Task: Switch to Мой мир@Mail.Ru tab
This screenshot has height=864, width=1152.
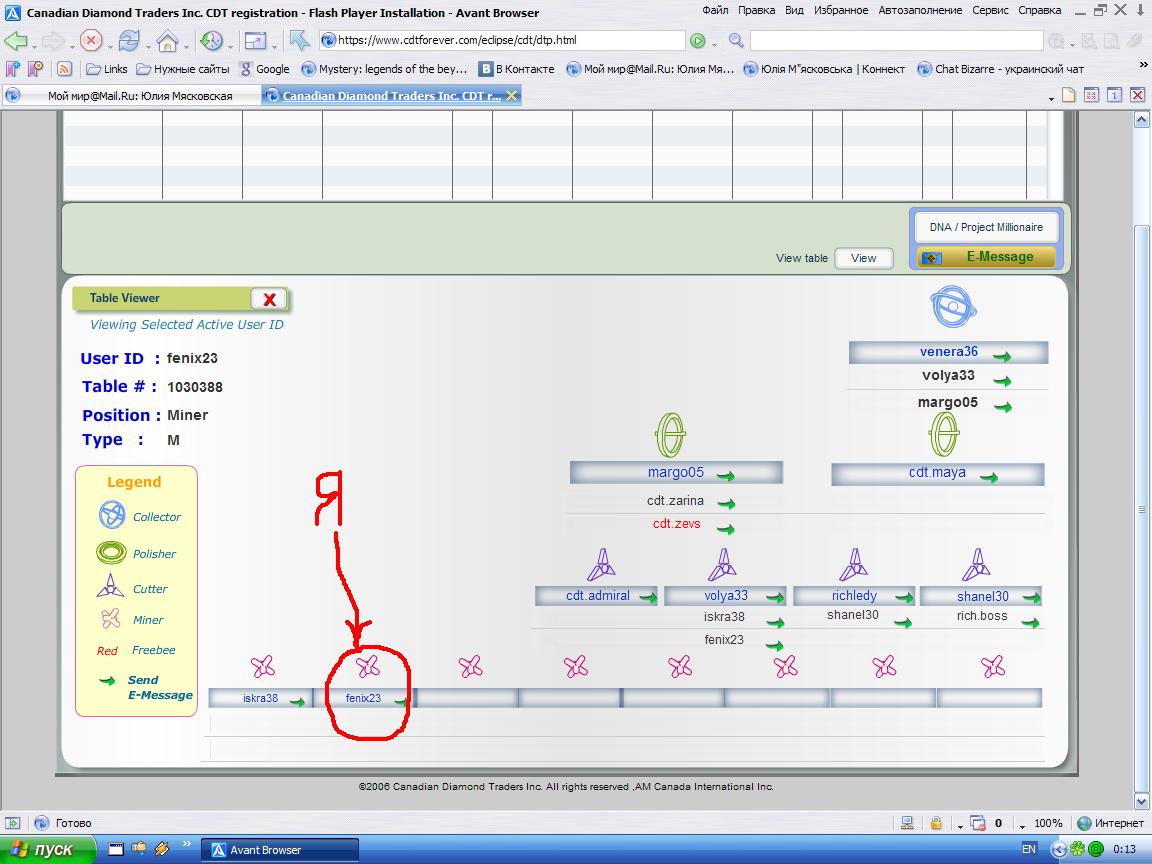Action: (x=140, y=96)
